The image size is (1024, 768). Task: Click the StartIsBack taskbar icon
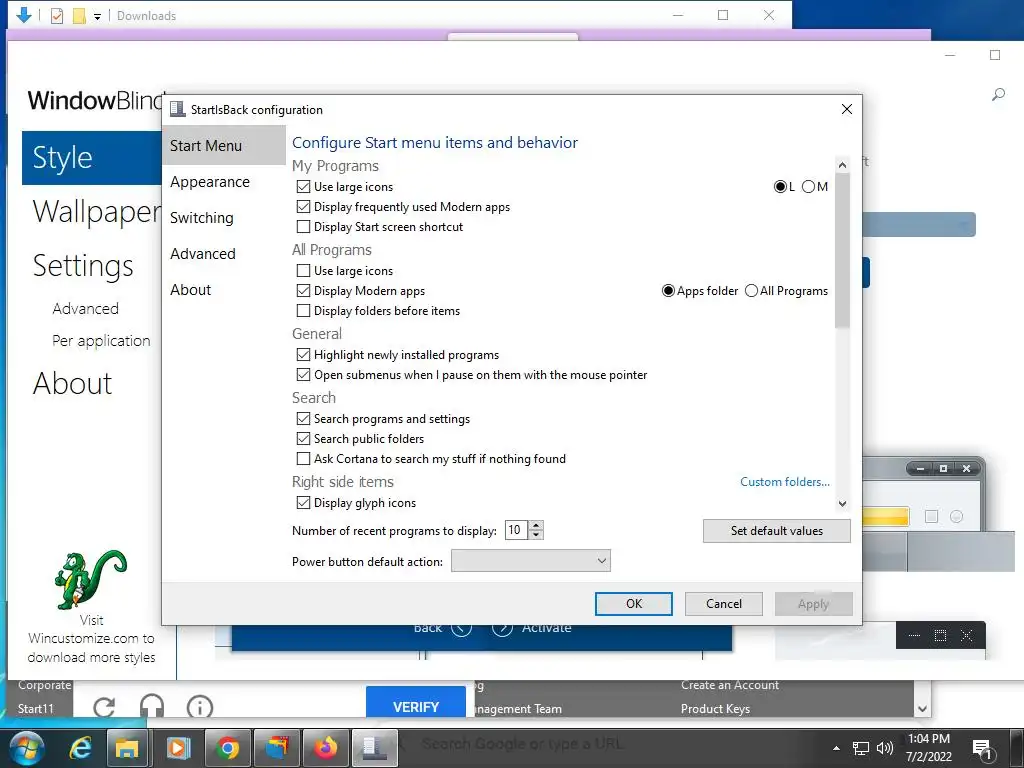[374, 748]
